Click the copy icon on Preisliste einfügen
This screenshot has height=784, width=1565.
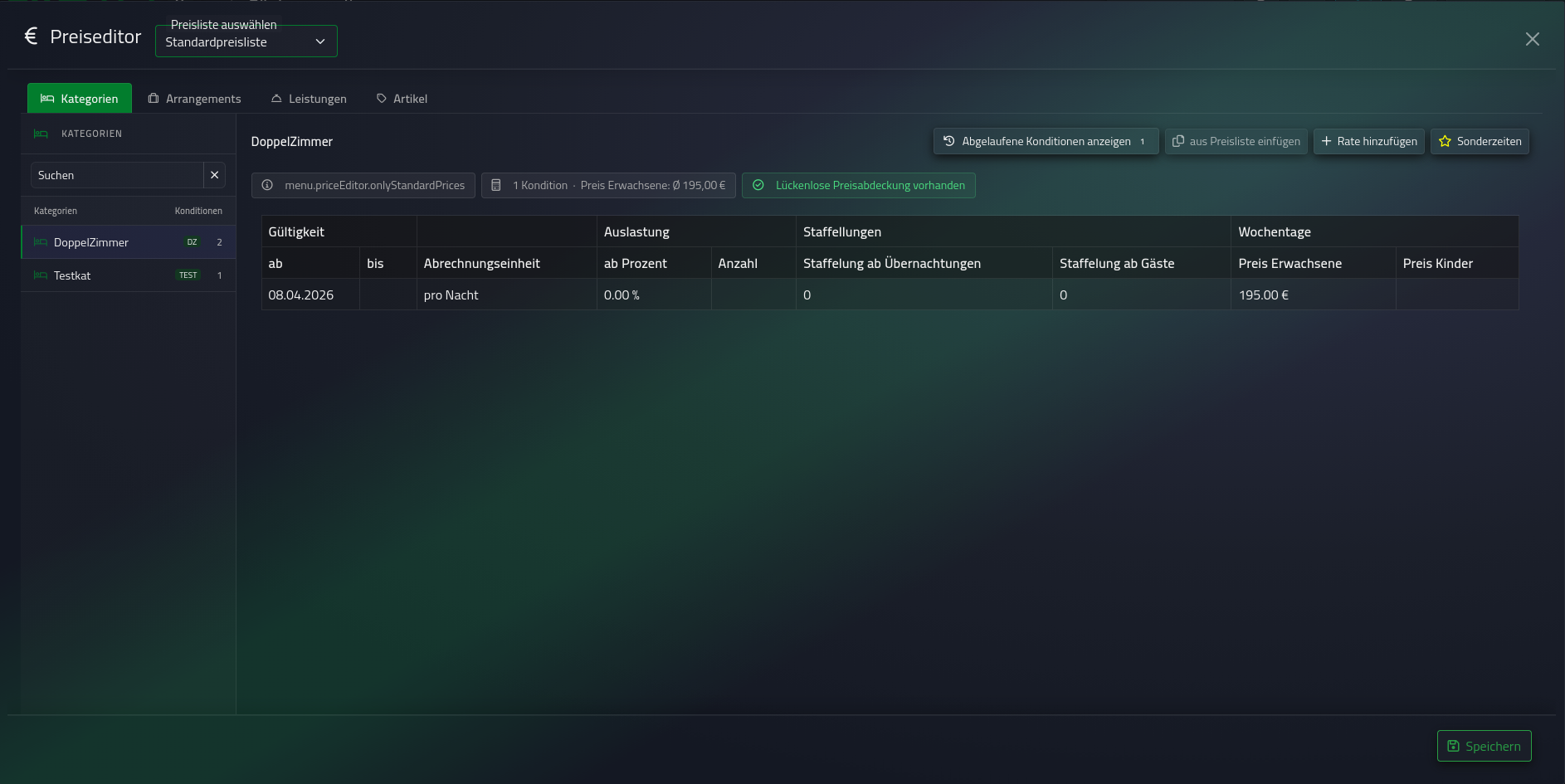(x=1177, y=141)
